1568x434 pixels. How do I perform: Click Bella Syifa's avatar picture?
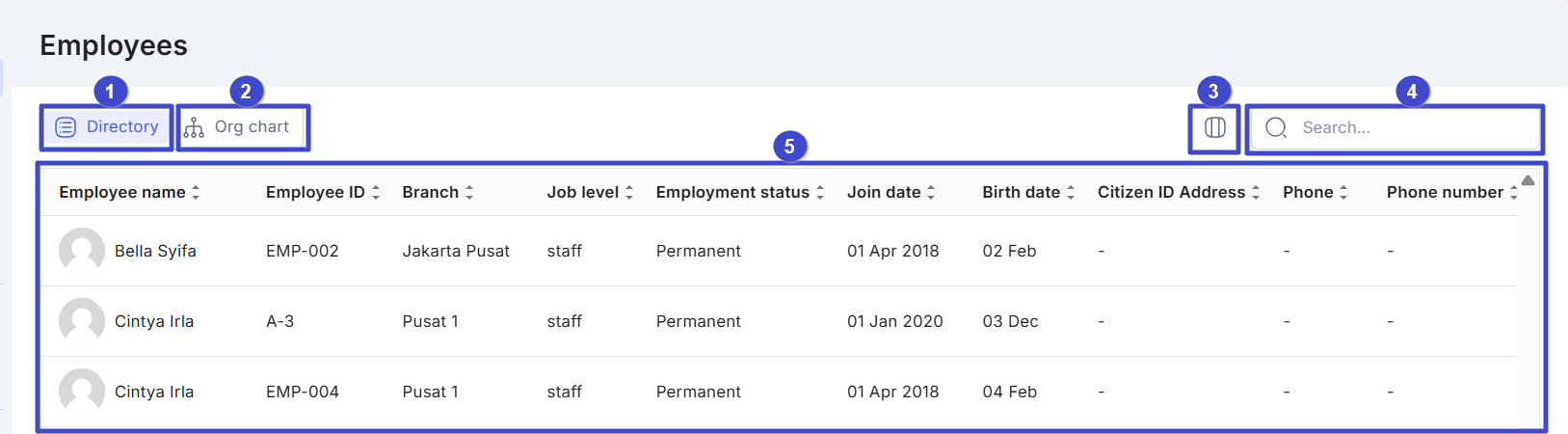[82, 251]
